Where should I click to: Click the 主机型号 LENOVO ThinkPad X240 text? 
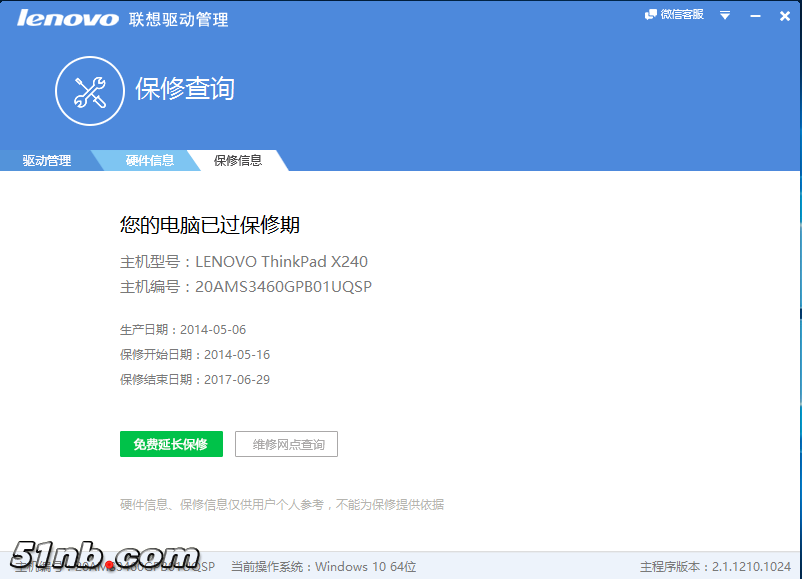point(244,262)
